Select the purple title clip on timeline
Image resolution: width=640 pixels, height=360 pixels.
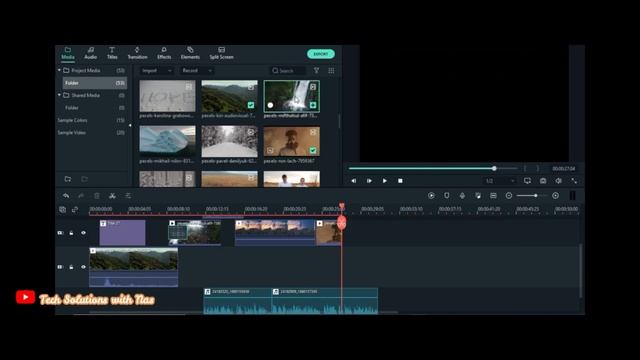click(122, 233)
